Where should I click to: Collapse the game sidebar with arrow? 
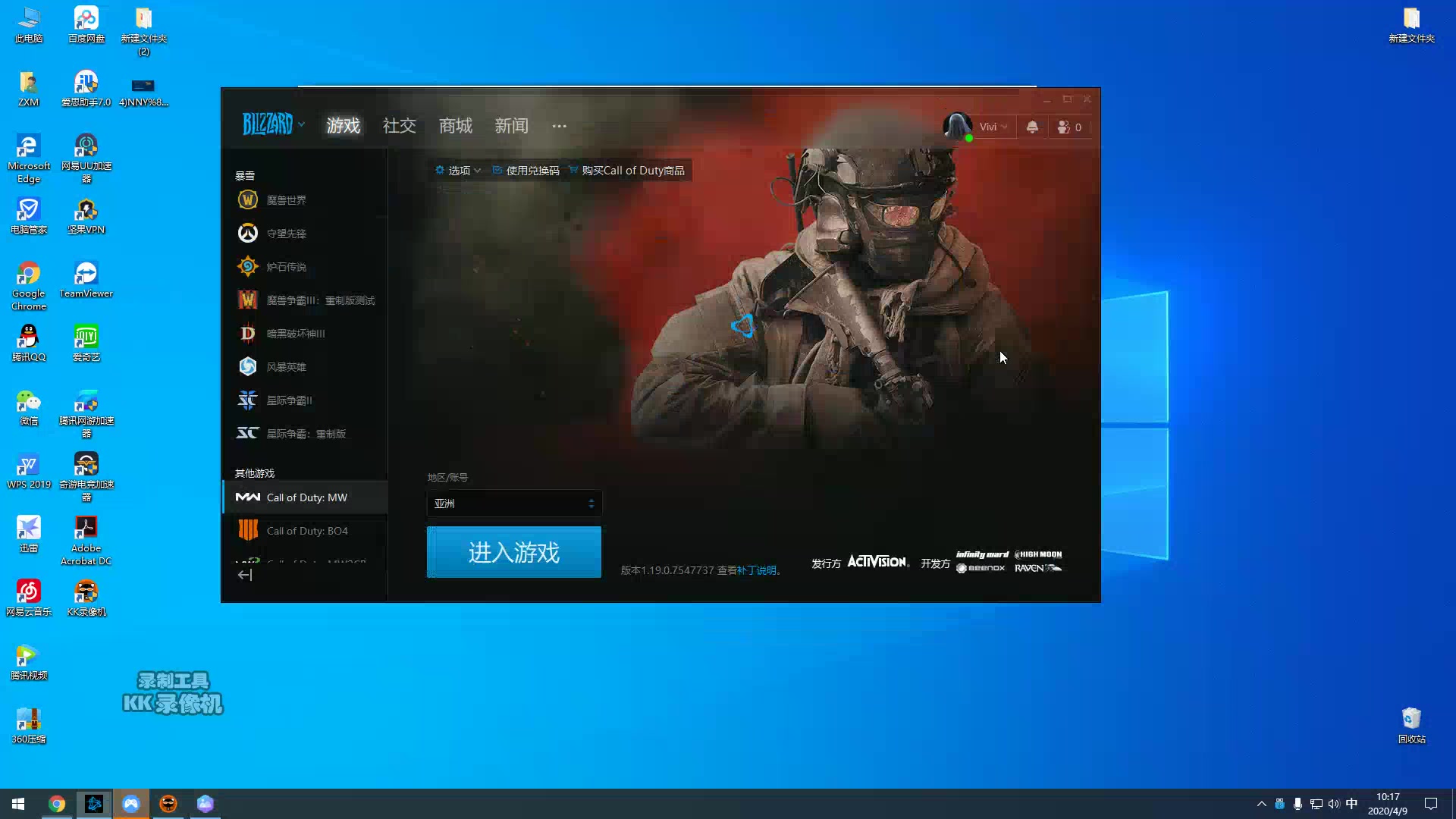244,575
